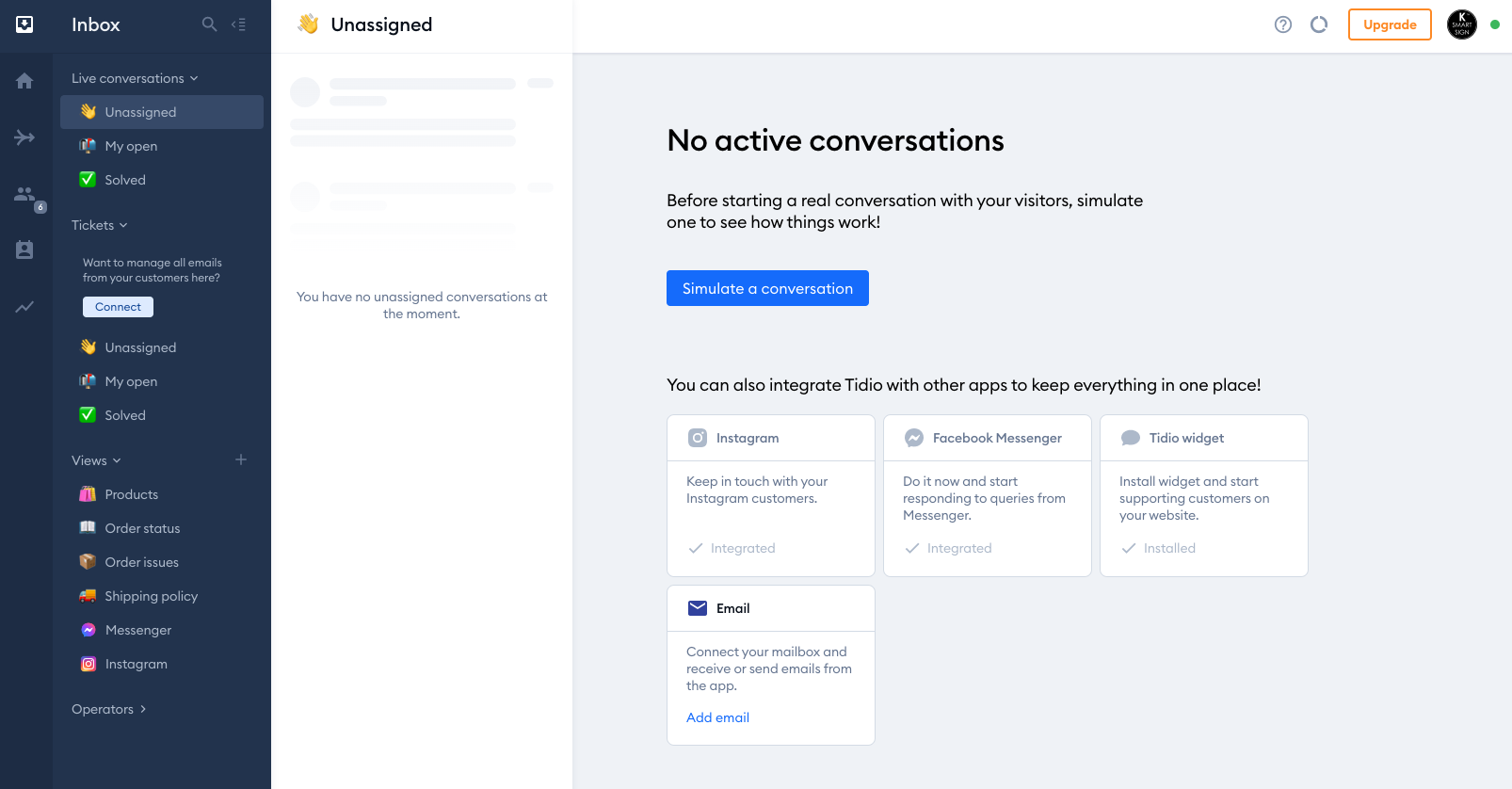Click the Facebook Messenger card icon
The image size is (1512, 789).
point(914,438)
